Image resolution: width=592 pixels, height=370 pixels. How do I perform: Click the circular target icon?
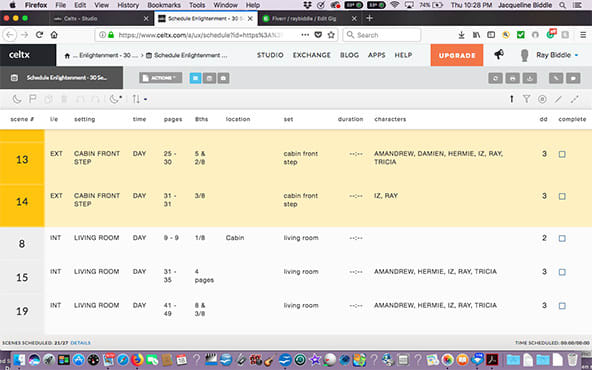[x=542, y=99]
